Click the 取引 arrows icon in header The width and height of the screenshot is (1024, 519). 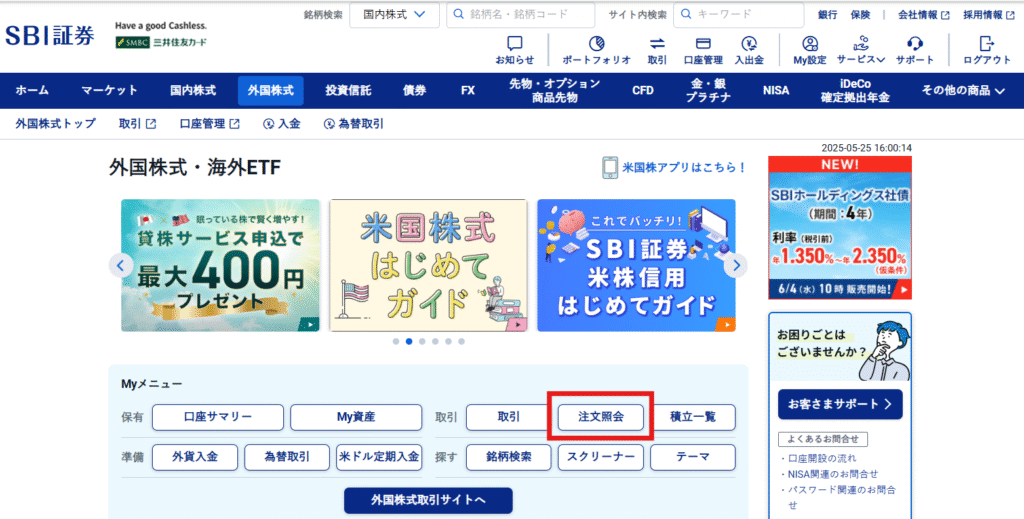point(657,50)
